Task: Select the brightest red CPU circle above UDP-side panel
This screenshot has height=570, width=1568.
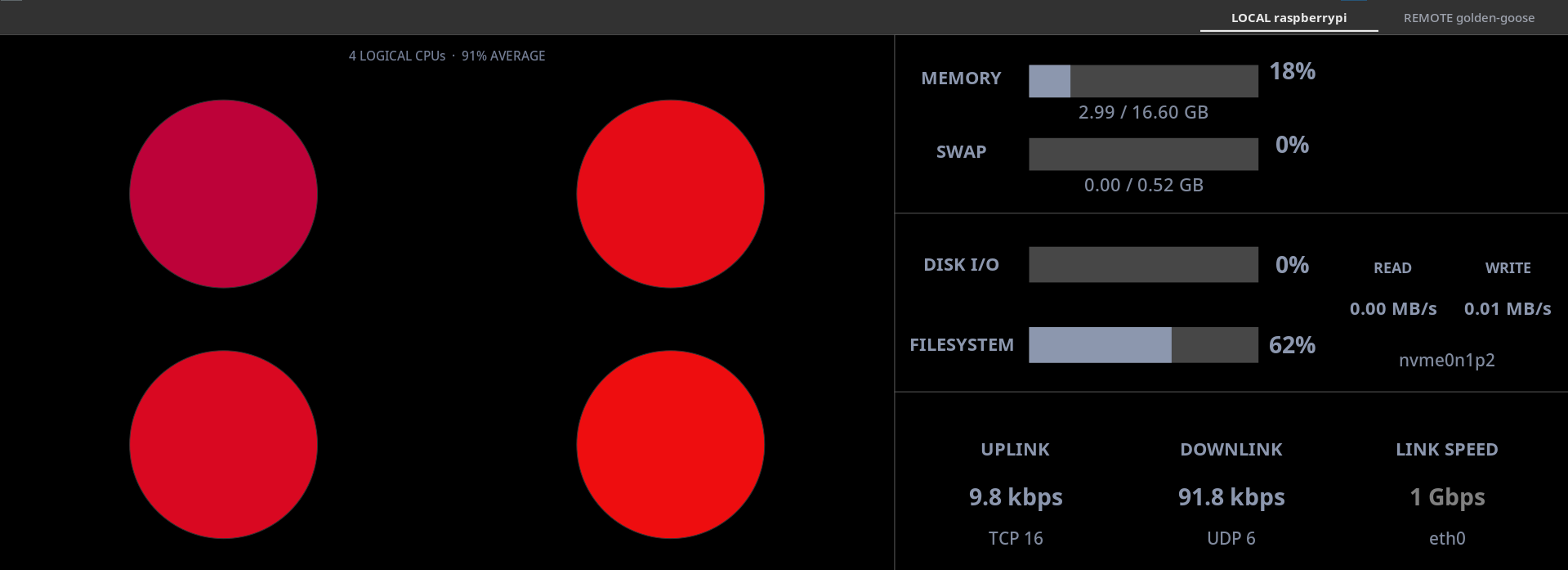Action: [x=670, y=444]
